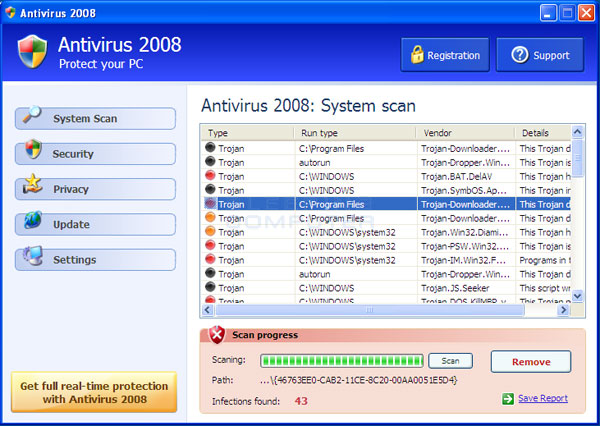Click the magnifier icon beside System Scan
The image size is (600, 426).
pos(32,114)
